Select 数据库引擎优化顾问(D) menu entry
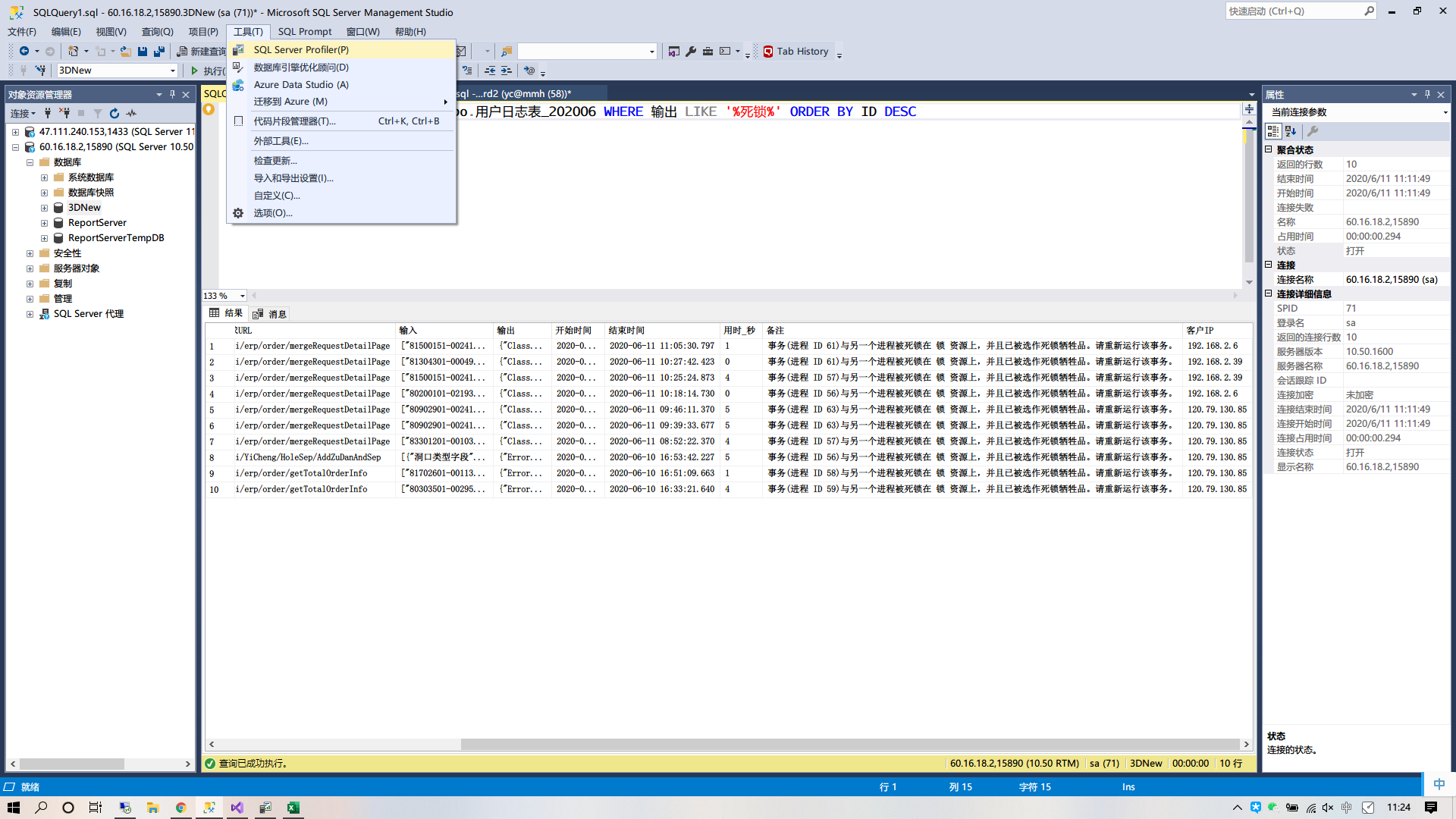1456x819 pixels. click(x=341, y=67)
